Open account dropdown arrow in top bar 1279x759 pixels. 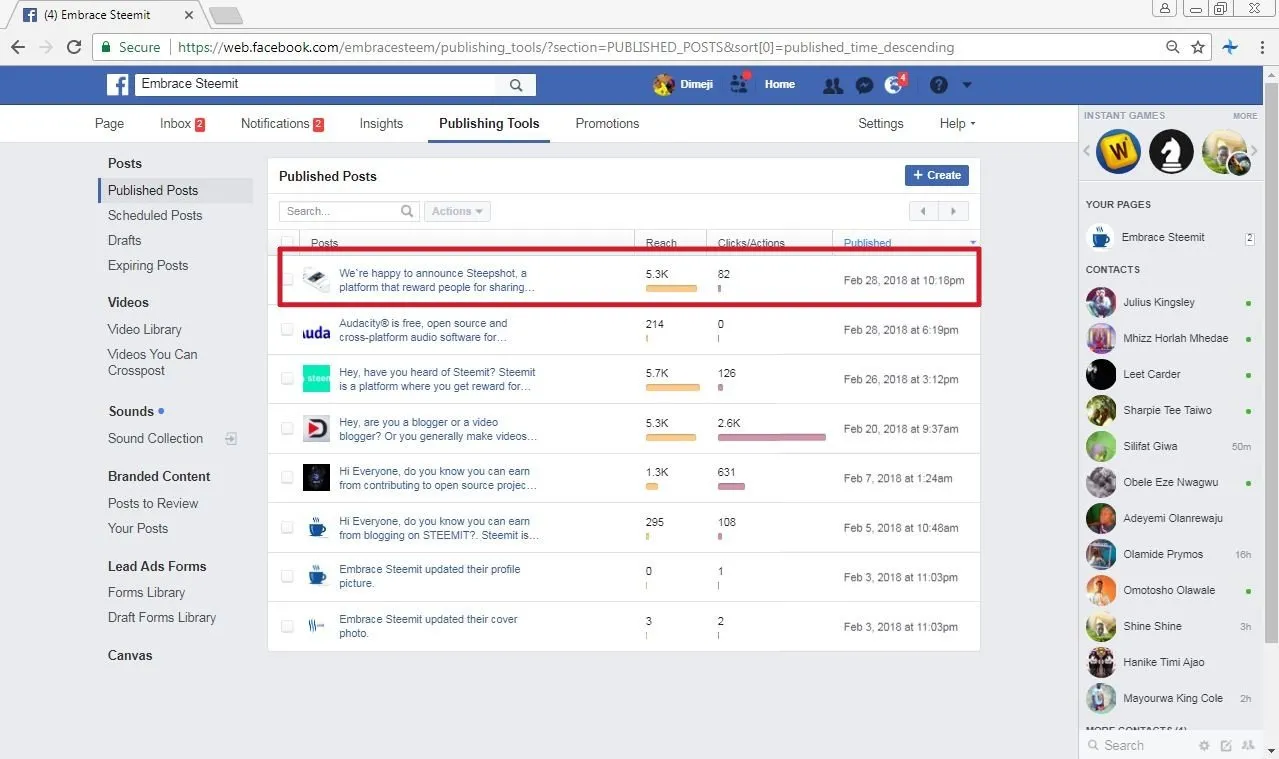click(x=967, y=85)
